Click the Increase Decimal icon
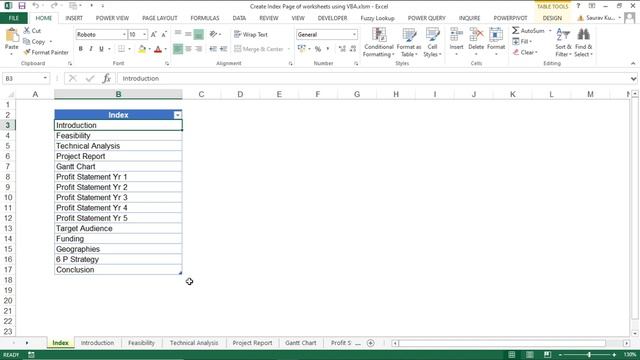Viewport: 640px width, 360px height. (342, 49)
